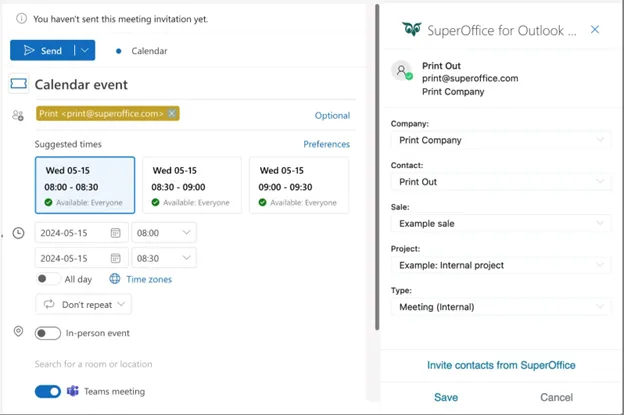This screenshot has height=415, width=624.
Task: Click the Save button in SuperOffice panel
Action: (x=446, y=397)
